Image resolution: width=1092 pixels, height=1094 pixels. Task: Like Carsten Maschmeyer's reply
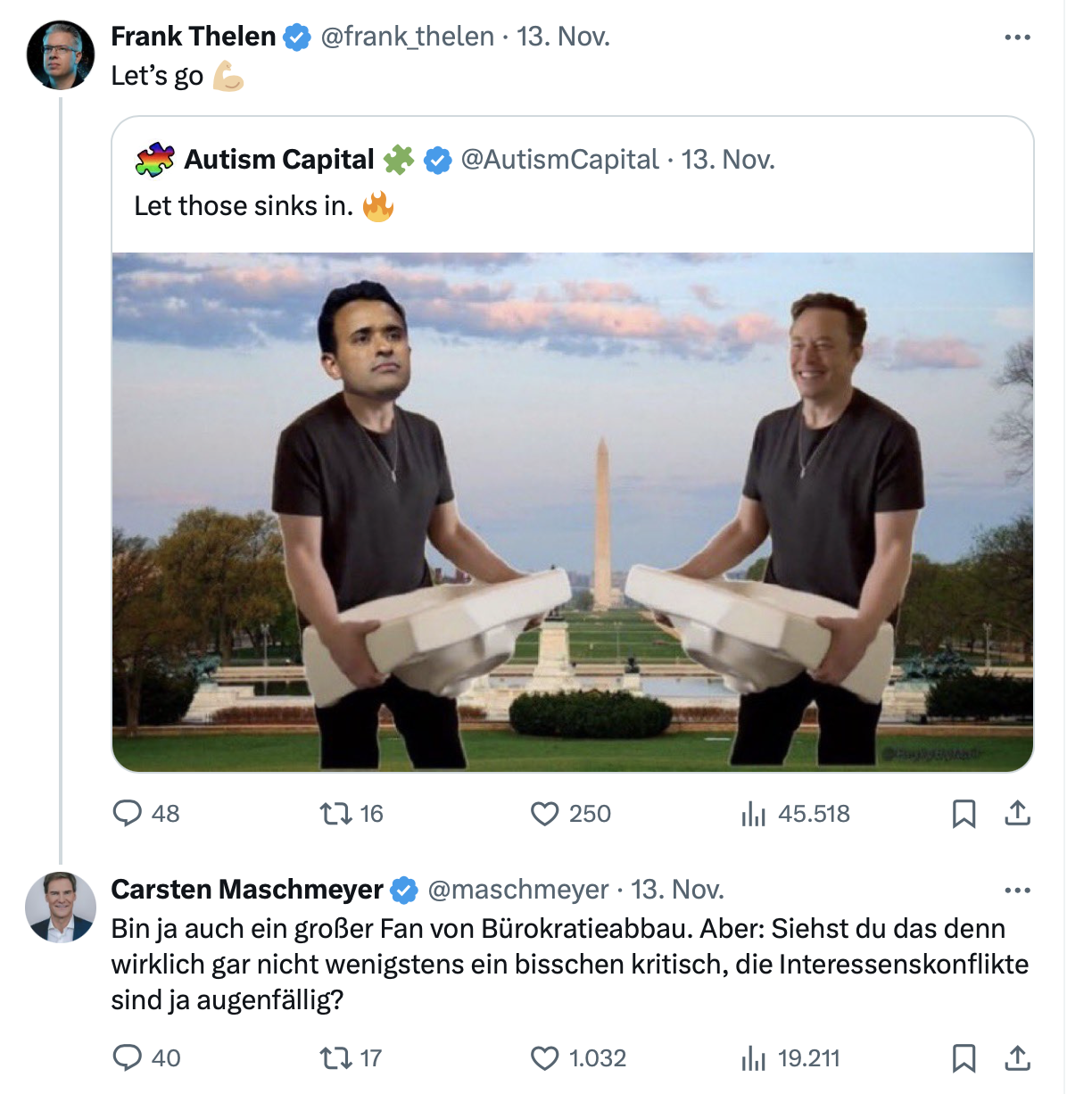pyautogui.click(x=544, y=1057)
